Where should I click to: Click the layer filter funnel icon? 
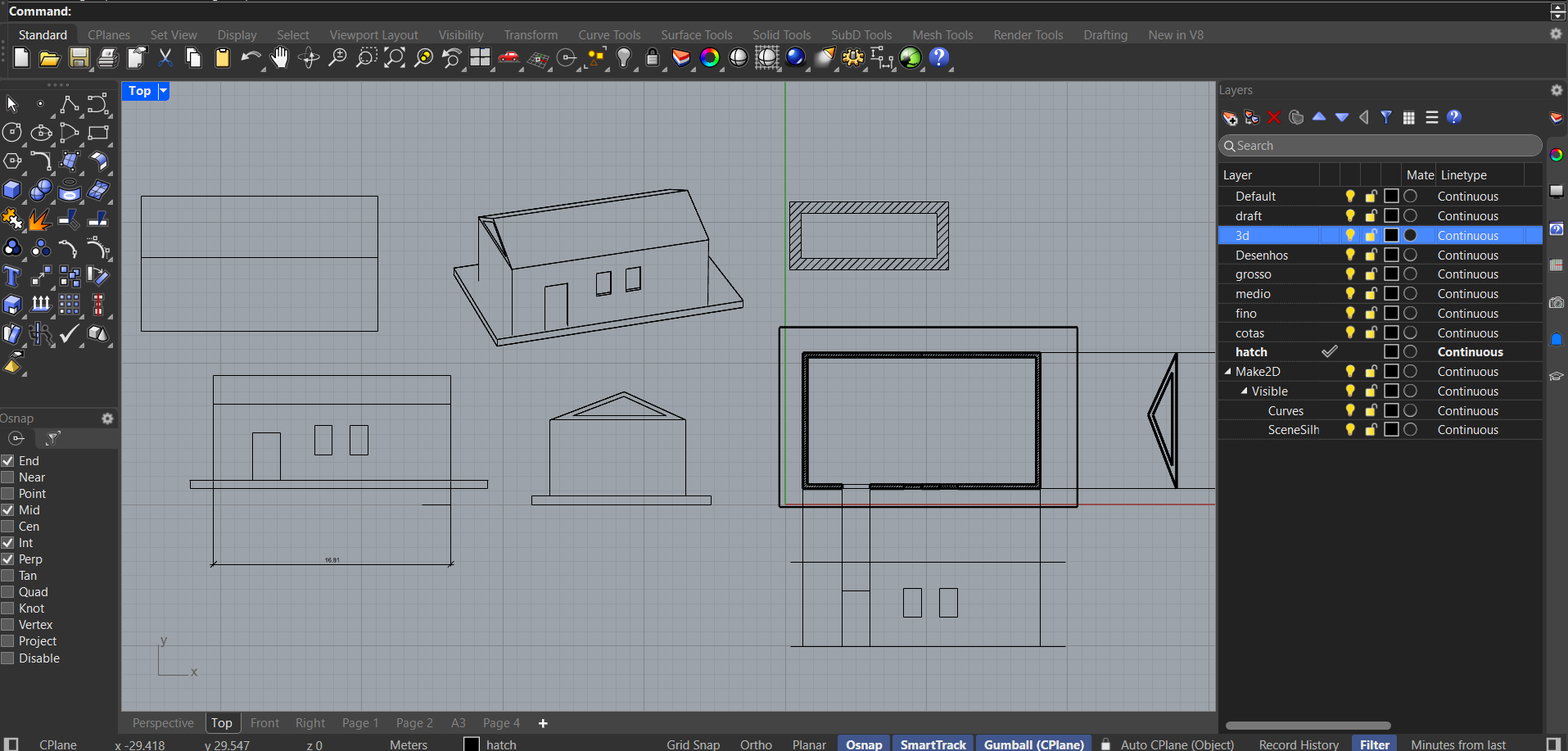click(1385, 117)
